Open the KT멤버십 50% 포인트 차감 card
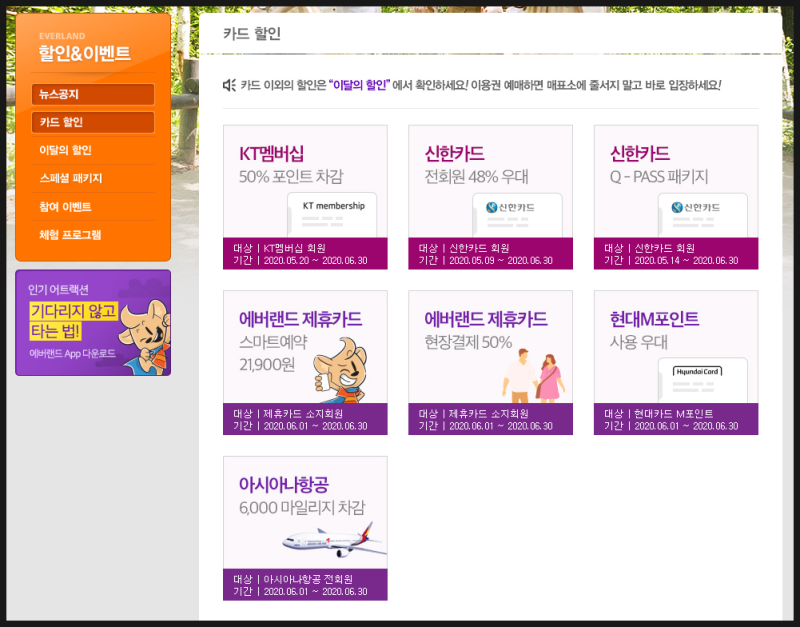This screenshot has width=800, height=627. 305,197
